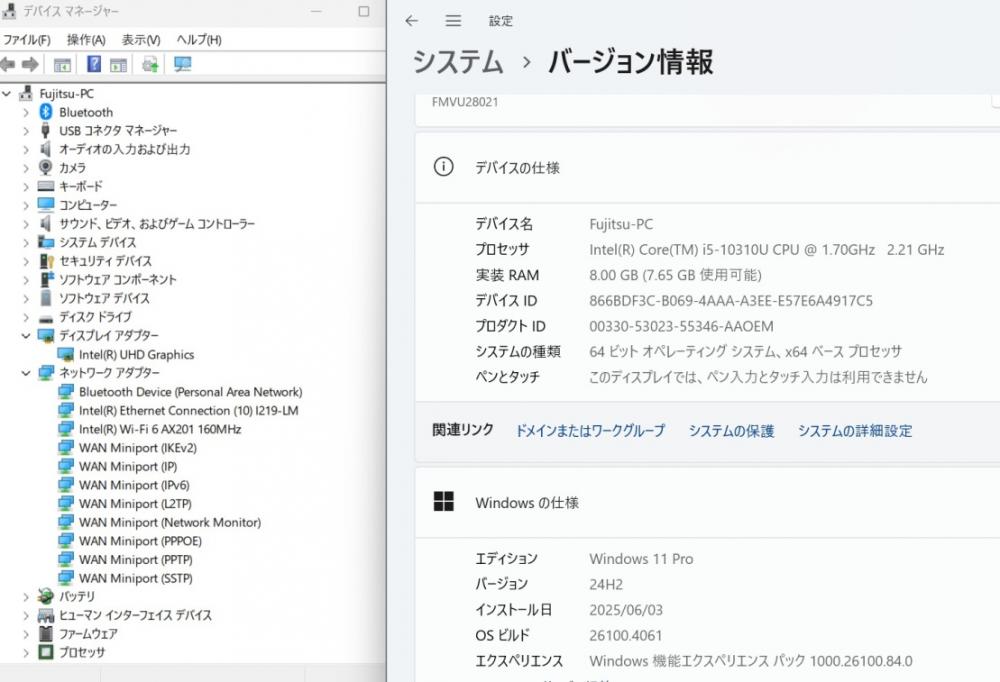1000x682 pixels.
Task: Click the info icon beside デバイスの仕様
Action: pos(443,167)
